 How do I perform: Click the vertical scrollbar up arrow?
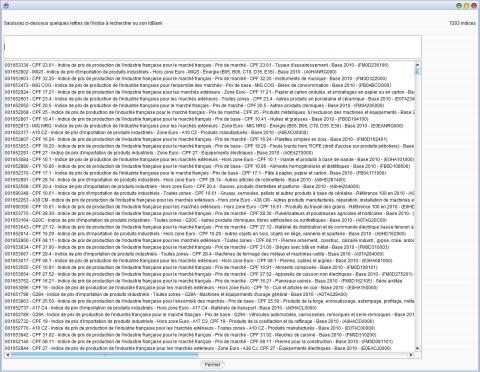coord(418,65)
